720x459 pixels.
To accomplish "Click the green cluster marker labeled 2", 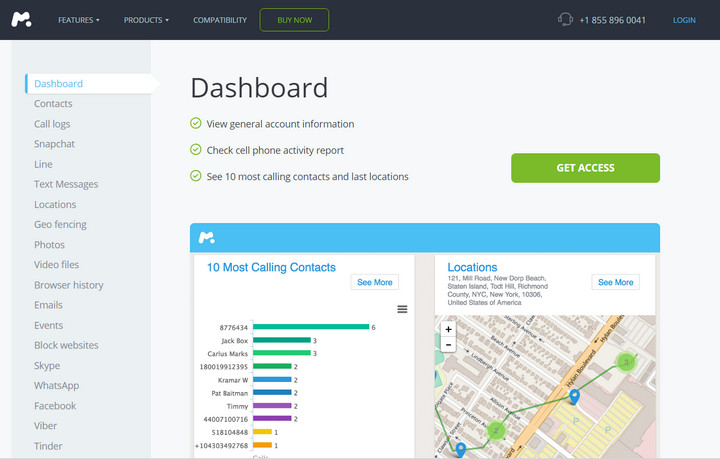I will coord(496,431).
